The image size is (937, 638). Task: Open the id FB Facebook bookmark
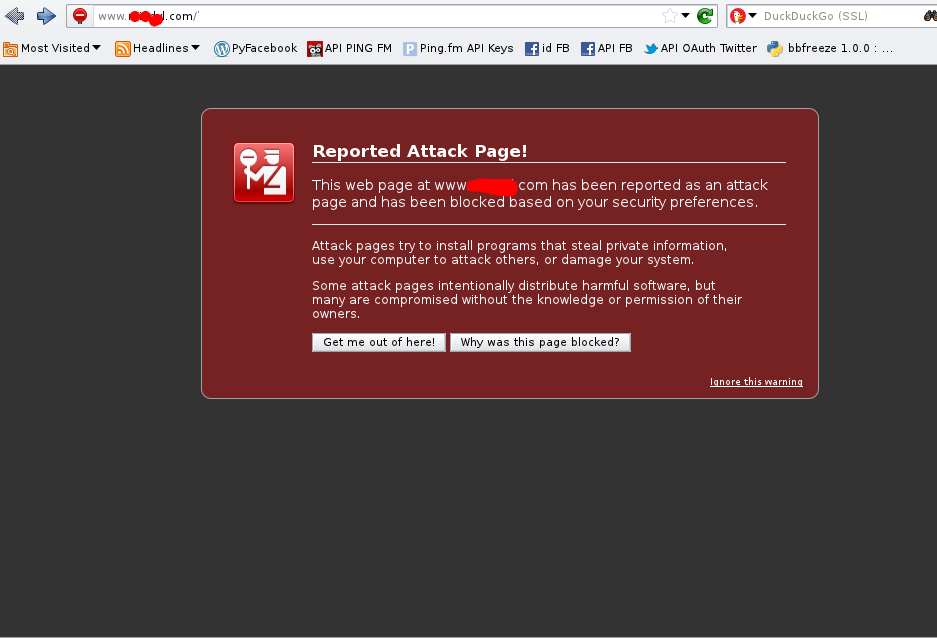(546, 47)
